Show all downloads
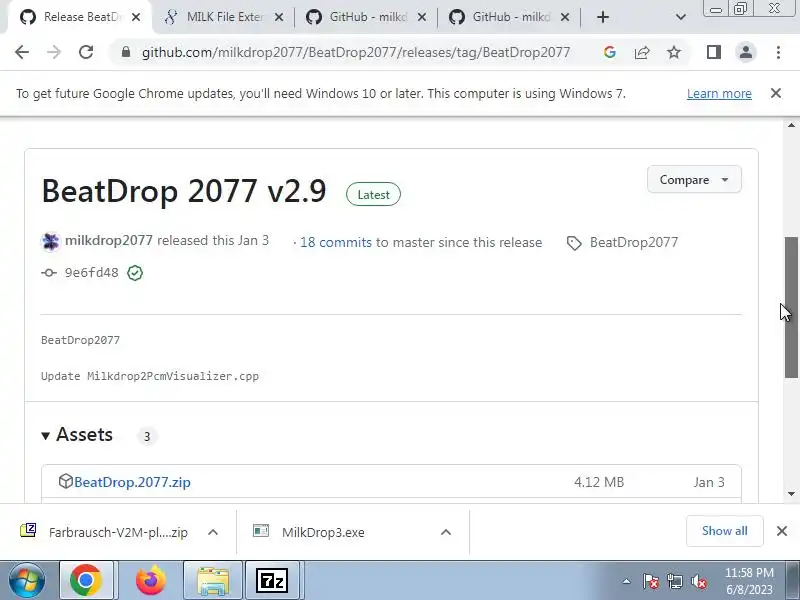The width and height of the screenshot is (800, 600). pyautogui.click(x=724, y=531)
